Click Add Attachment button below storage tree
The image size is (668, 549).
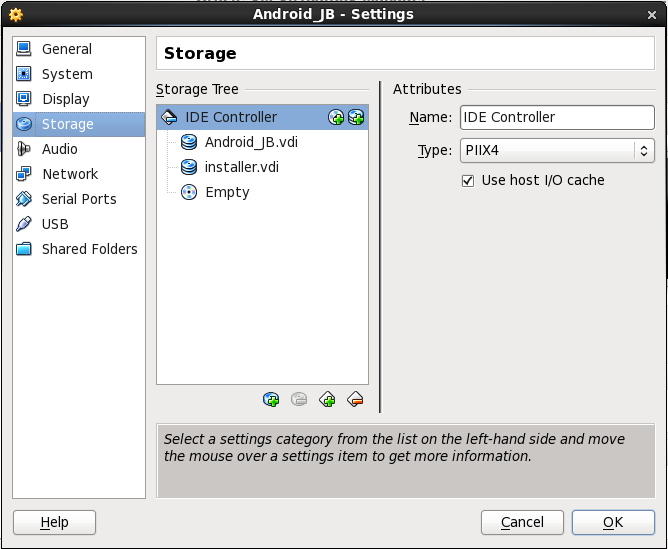[271, 400]
